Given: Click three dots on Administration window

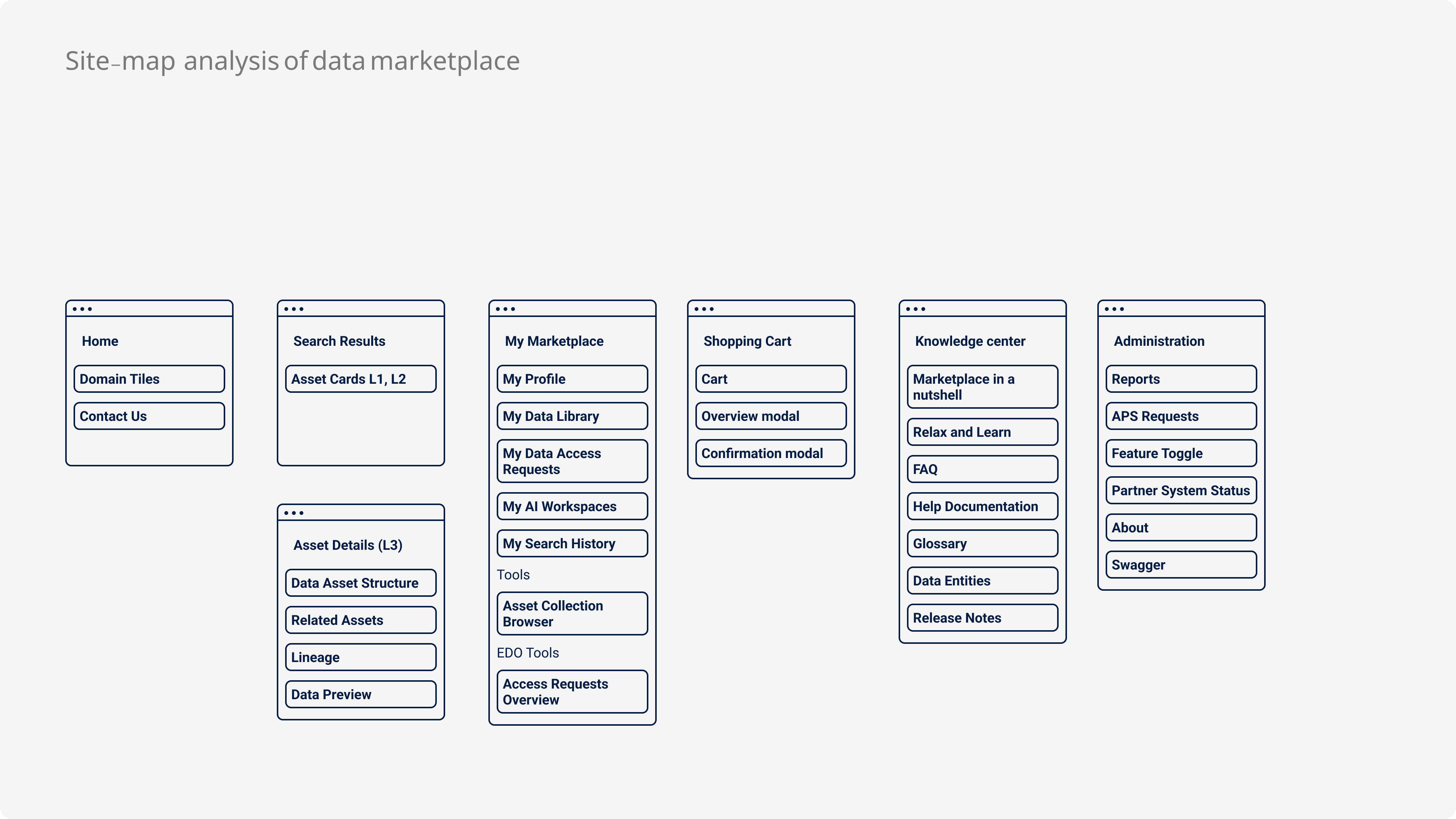Looking at the screenshot, I should [x=1115, y=309].
